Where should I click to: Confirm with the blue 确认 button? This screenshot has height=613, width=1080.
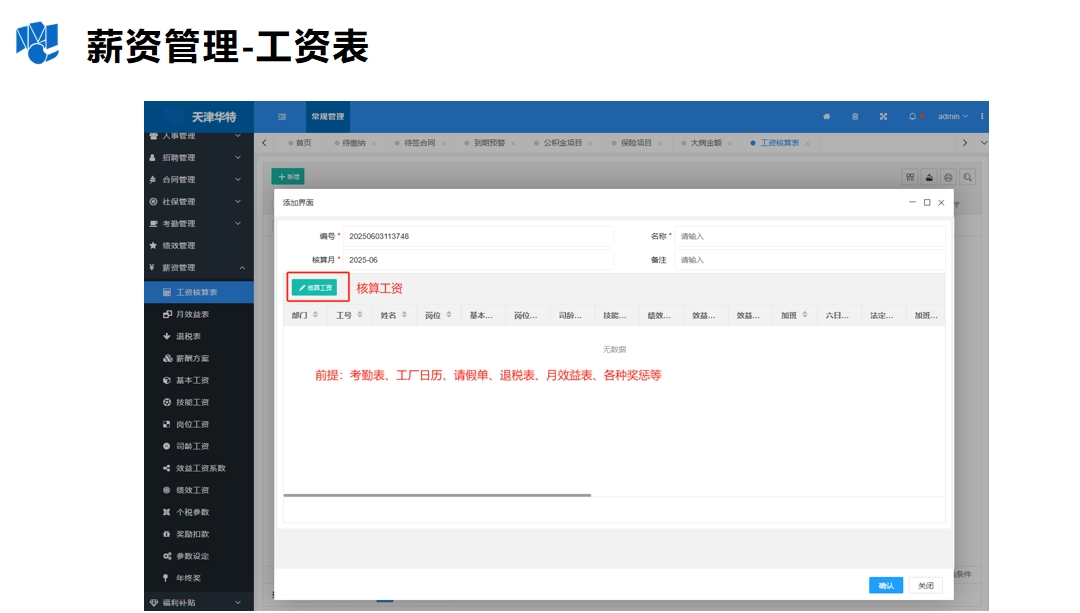coord(886,585)
